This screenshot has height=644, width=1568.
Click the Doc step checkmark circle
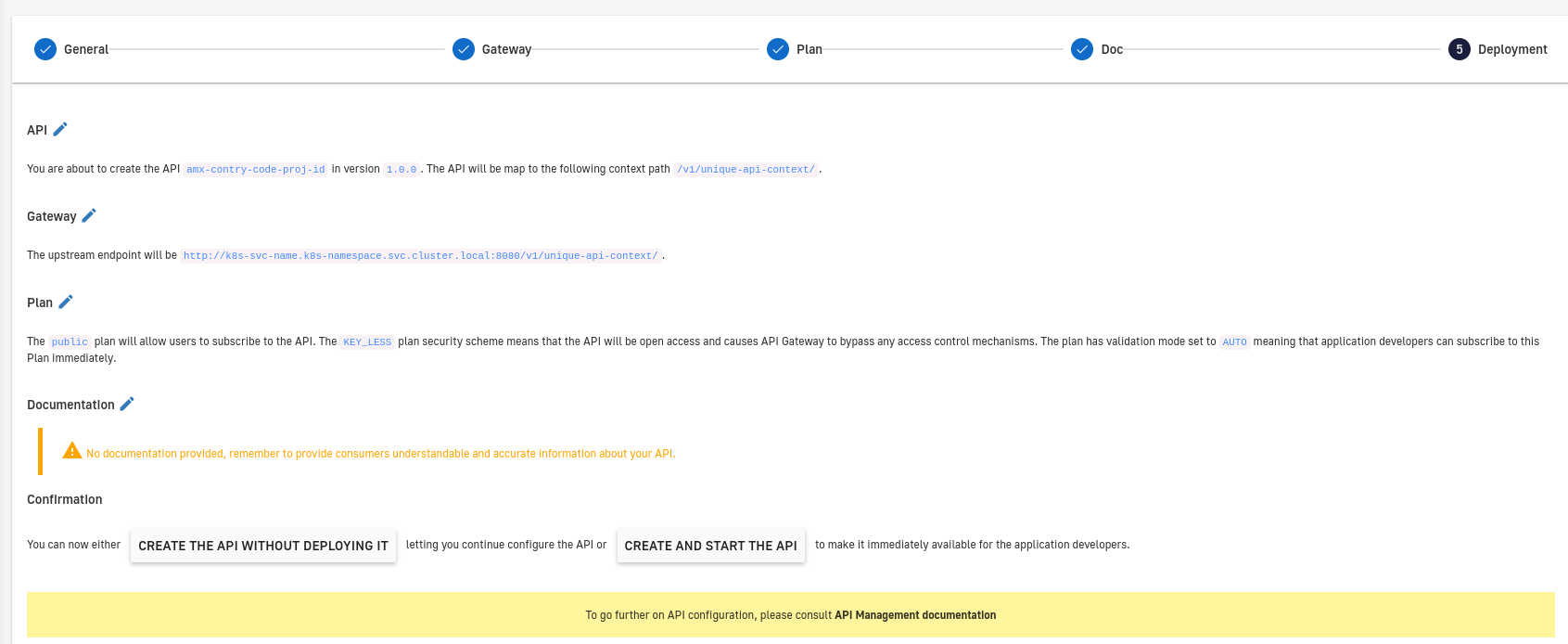1082,49
